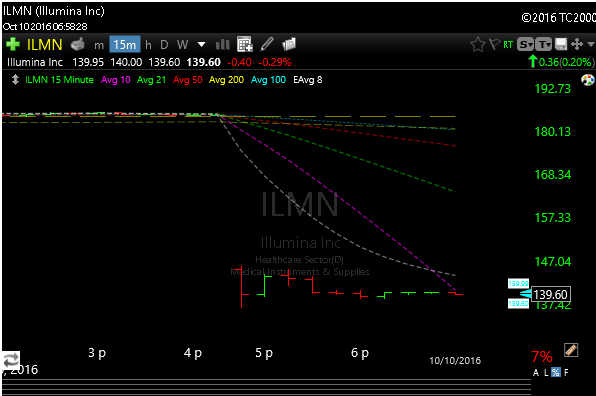Select the 15m timeframe tab
This screenshot has width=596, height=396.
(x=125, y=45)
